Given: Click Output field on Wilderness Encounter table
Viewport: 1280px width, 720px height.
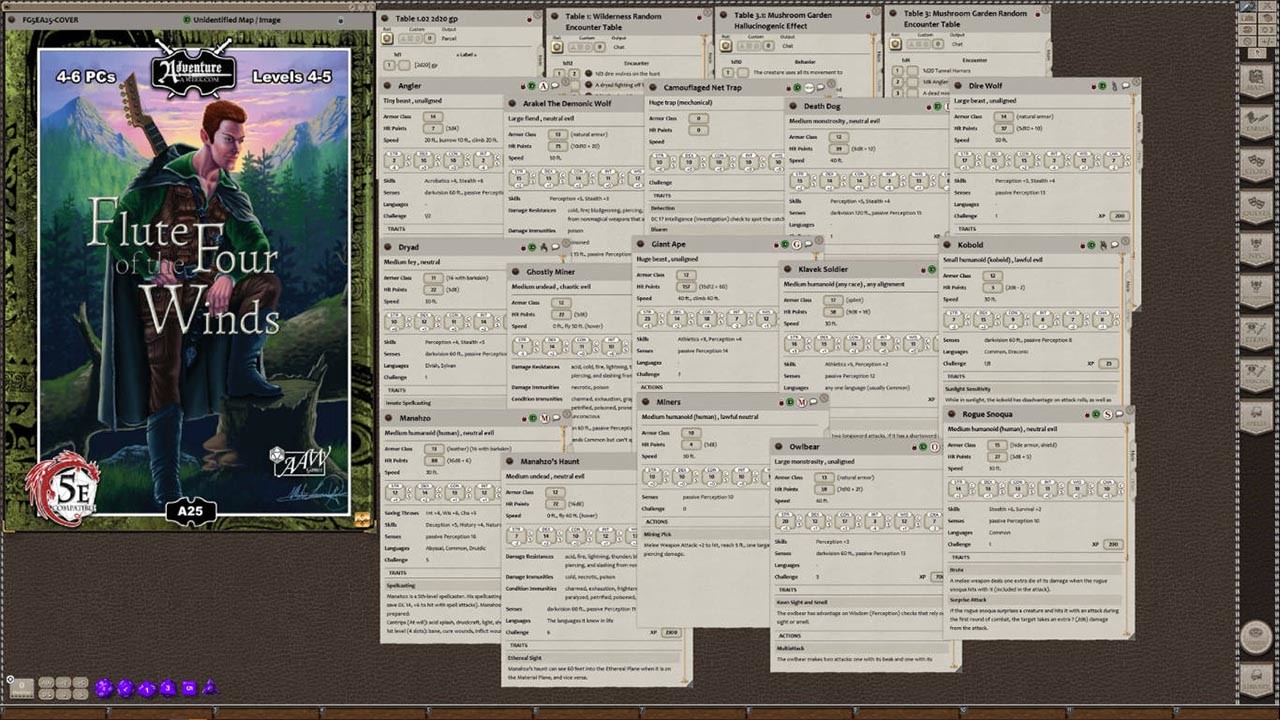Looking at the screenshot, I should tap(620, 45).
